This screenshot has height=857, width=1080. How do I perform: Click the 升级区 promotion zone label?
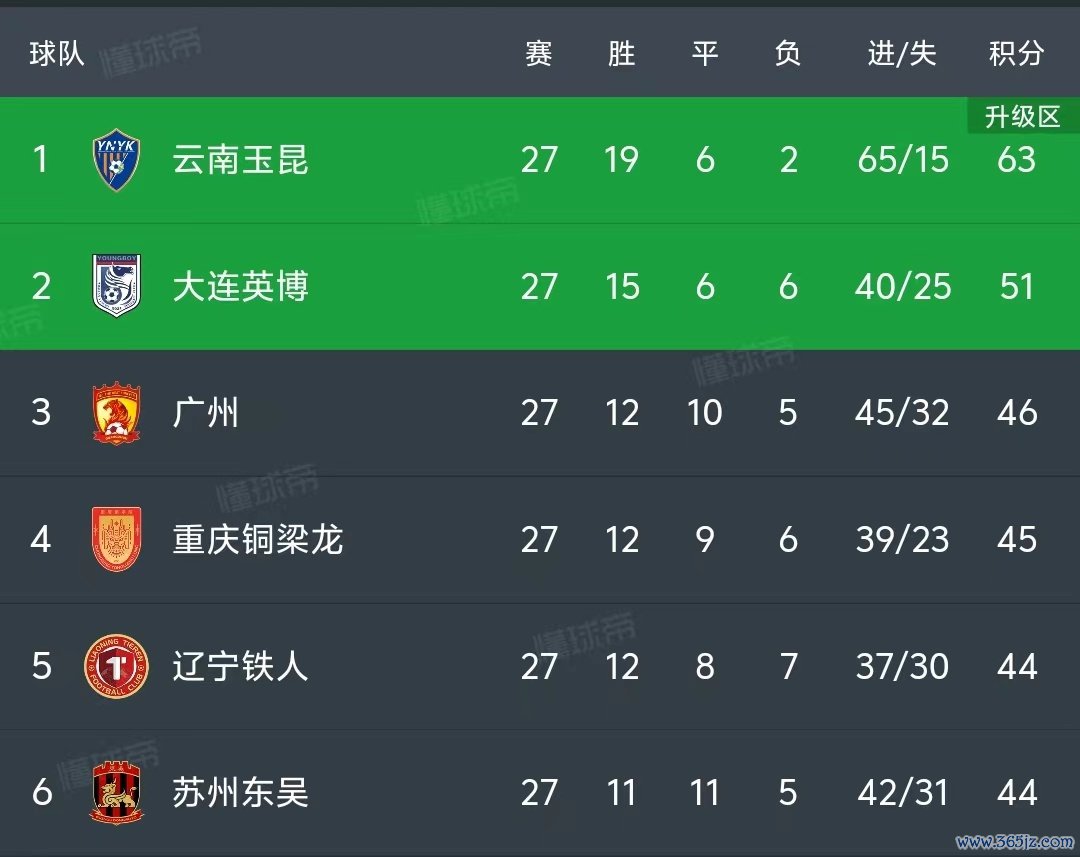coord(1023,116)
